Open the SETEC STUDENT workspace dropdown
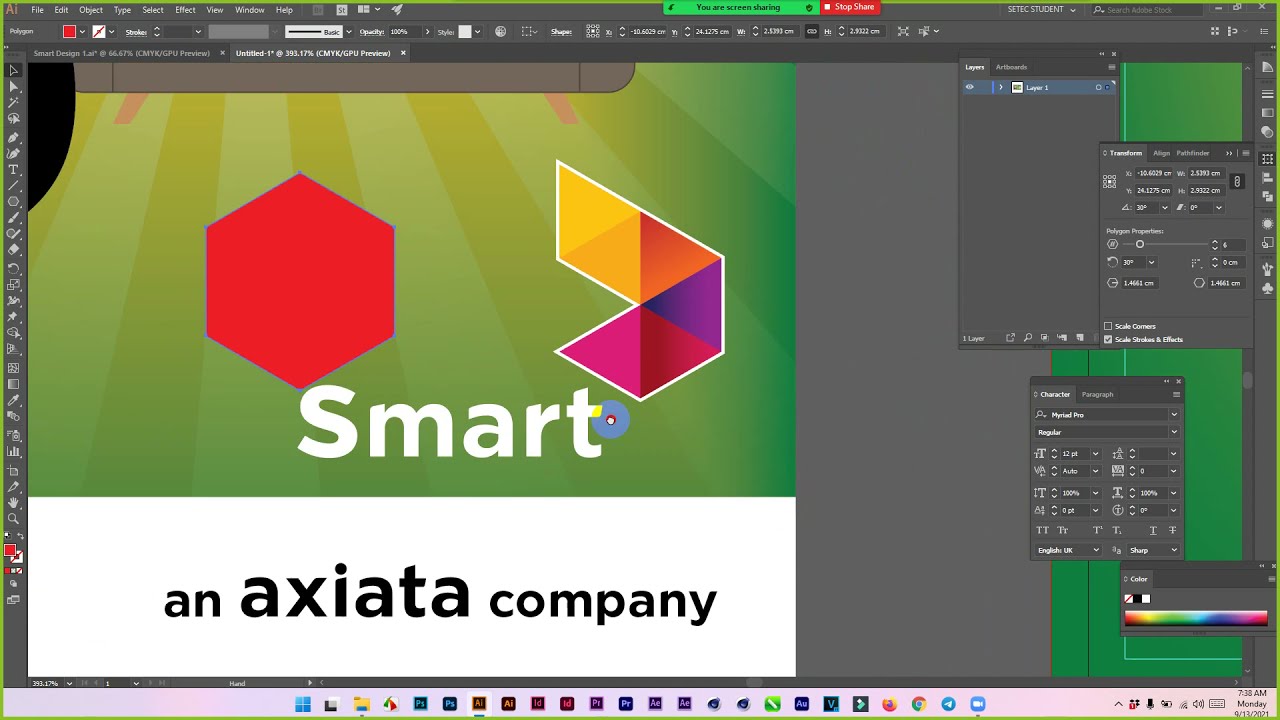 tap(1042, 10)
